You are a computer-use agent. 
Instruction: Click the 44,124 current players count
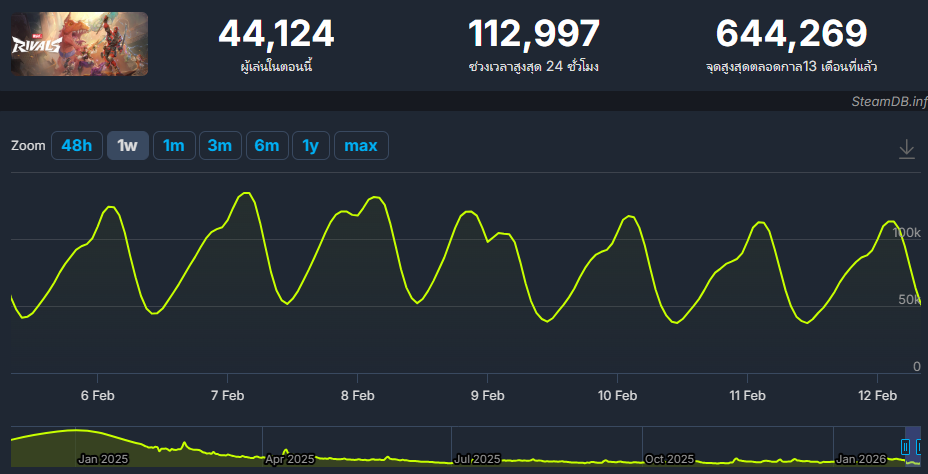276,34
